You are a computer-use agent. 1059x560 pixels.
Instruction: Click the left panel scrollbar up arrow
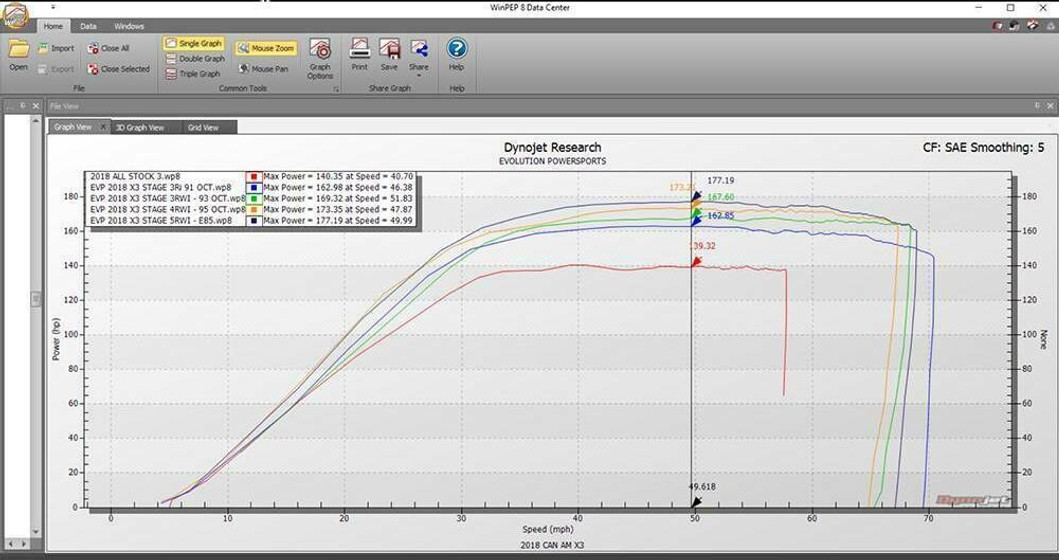36,120
